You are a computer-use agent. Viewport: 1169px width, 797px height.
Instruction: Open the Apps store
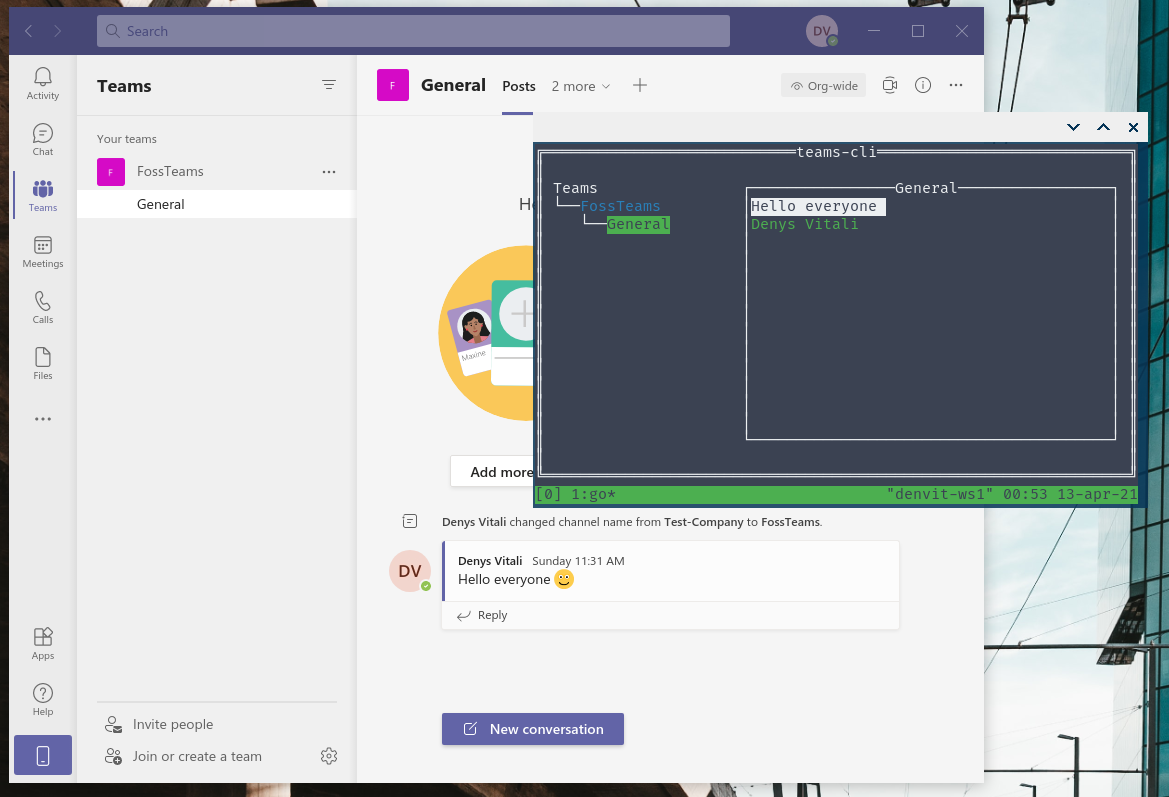point(42,643)
